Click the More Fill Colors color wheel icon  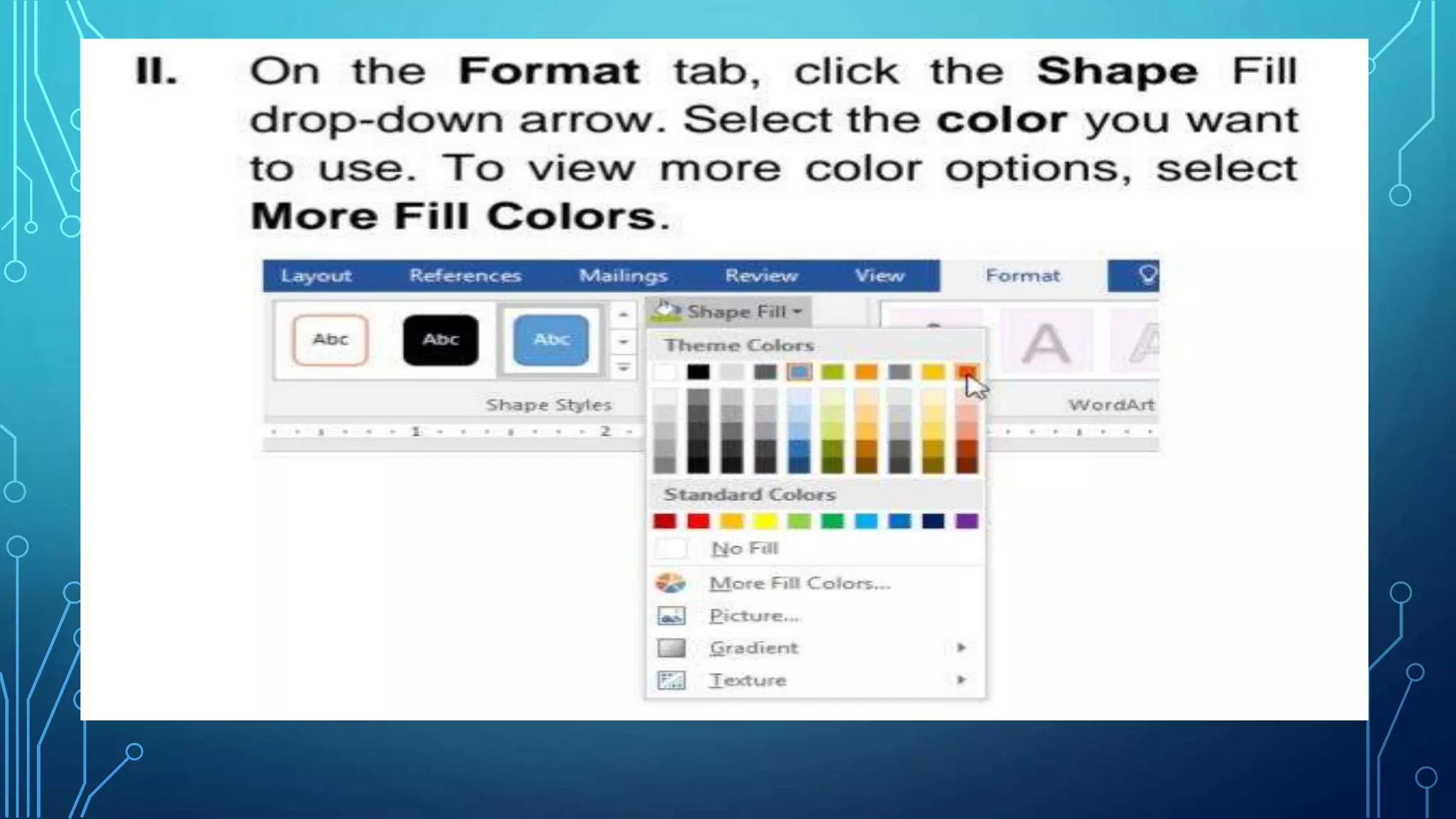click(x=670, y=583)
